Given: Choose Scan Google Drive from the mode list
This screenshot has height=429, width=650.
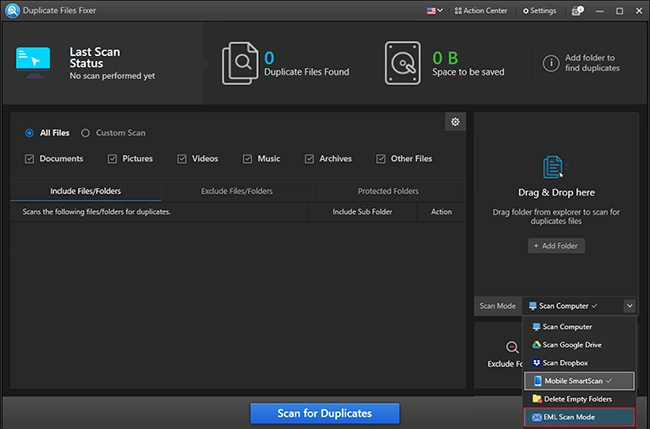Looking at the screenshot, I should [579, 345].
